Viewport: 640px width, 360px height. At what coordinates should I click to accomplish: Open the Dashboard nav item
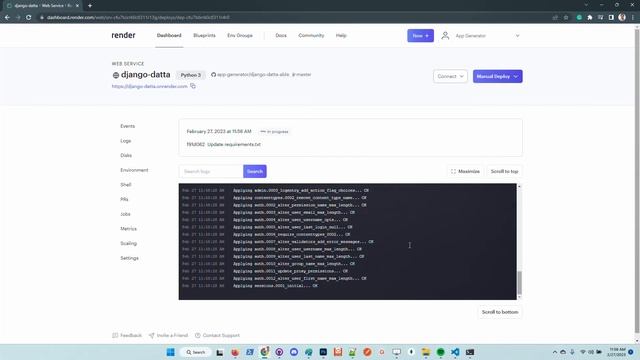click(x=169, y=36)
